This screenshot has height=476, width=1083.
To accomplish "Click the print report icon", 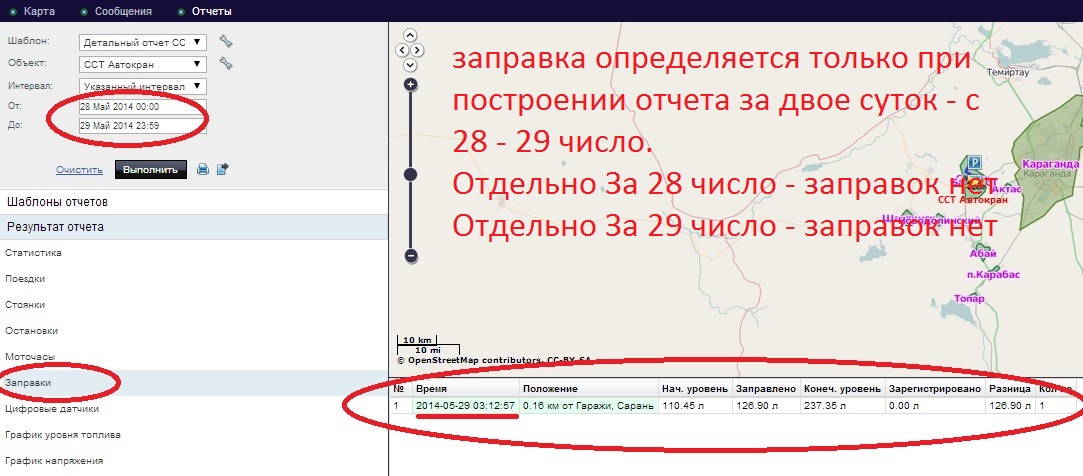I will [x=203, y=169].
